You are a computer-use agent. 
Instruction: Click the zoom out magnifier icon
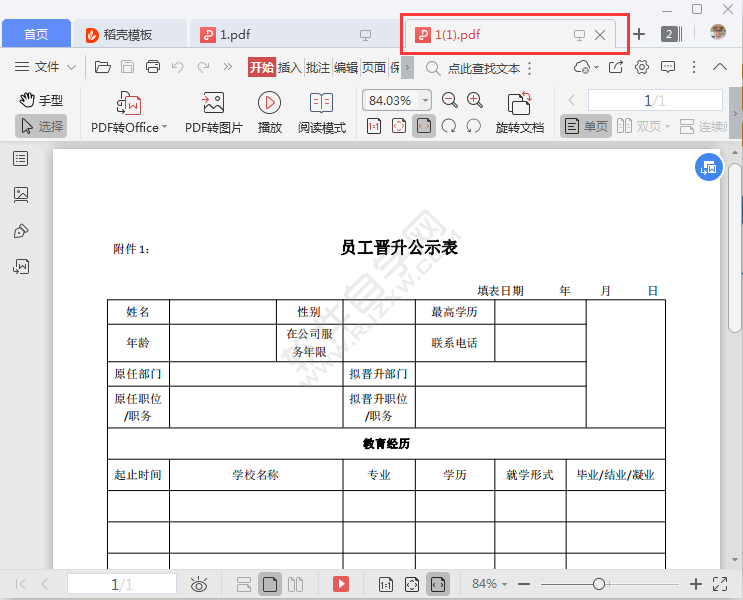point(449,100)
